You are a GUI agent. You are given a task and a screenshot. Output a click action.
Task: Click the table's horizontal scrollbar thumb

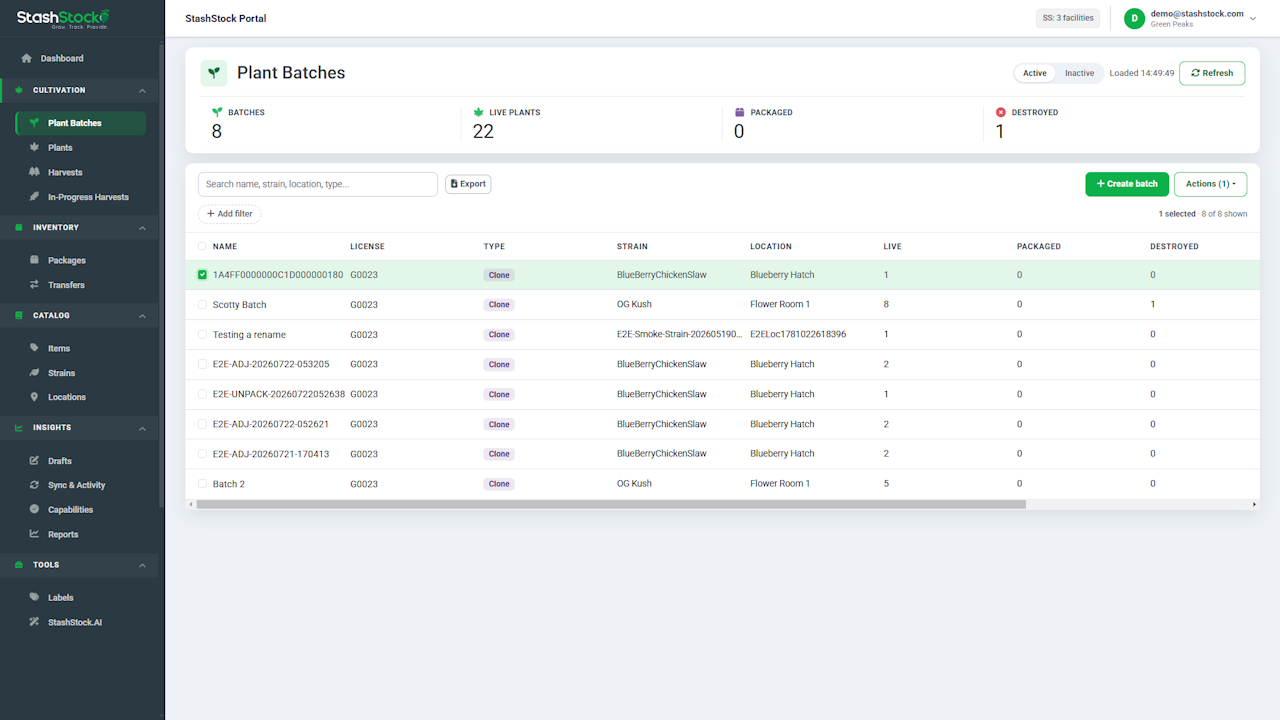click(611, 504)
